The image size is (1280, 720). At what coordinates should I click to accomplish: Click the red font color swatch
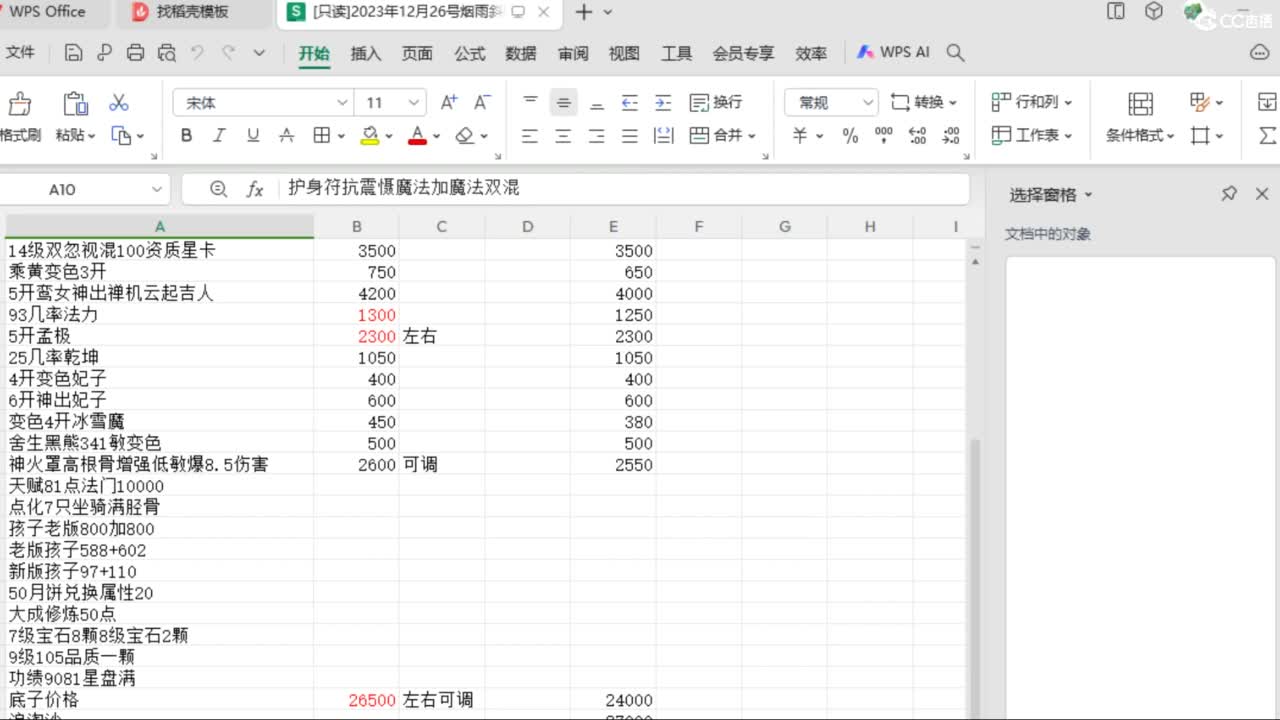(x=418, y=136)
